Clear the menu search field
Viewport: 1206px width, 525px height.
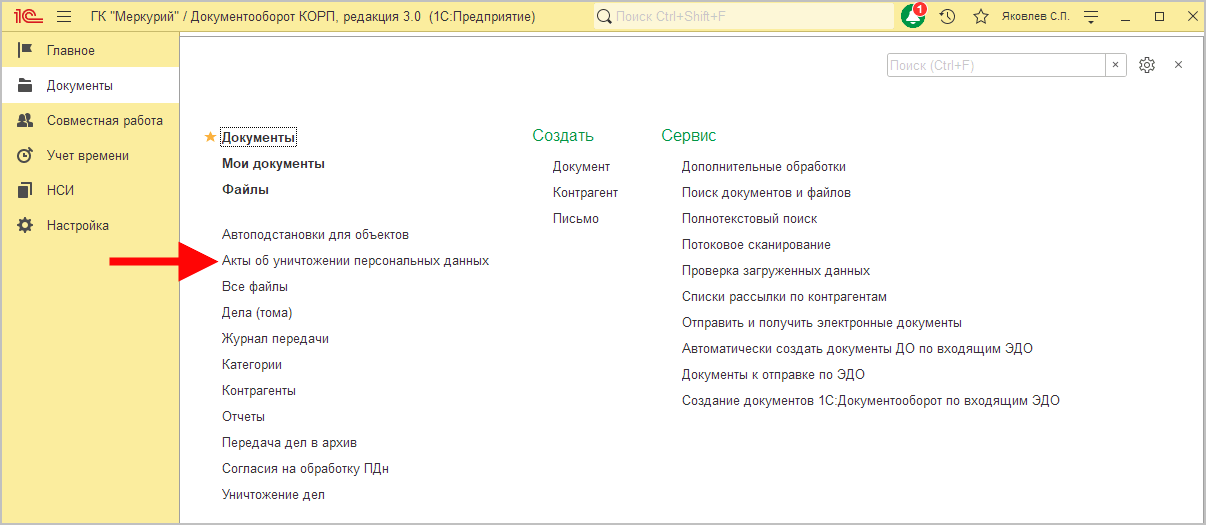[1117, 65]
